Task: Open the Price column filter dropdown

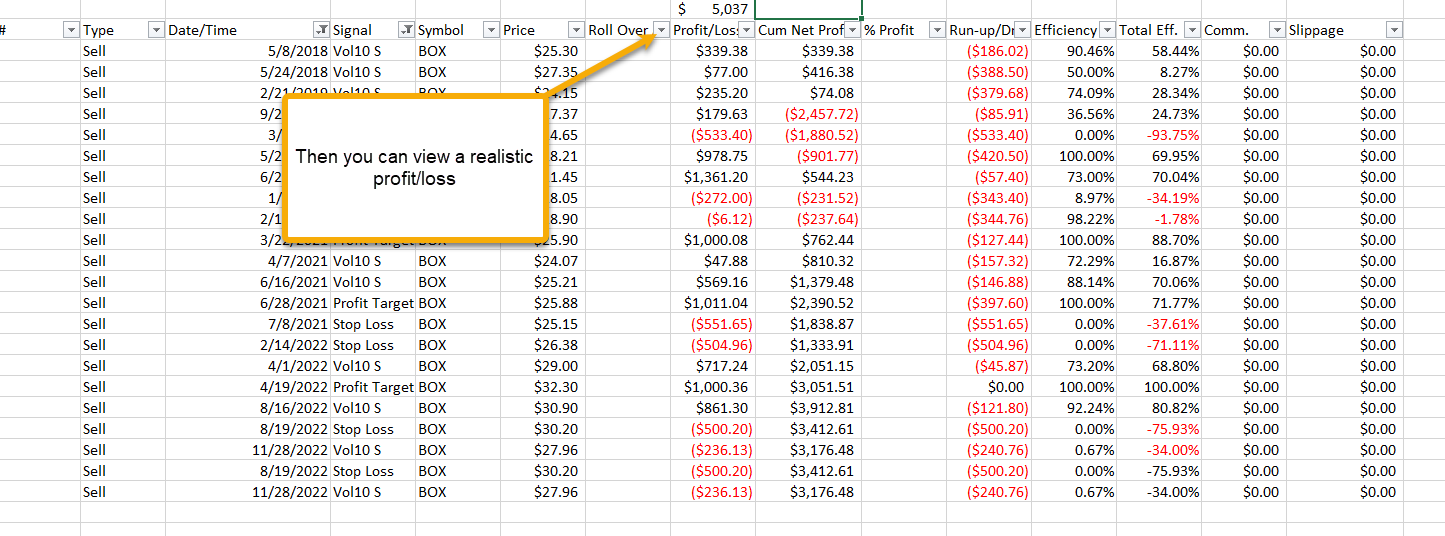Action: click(x=576, y=30)
